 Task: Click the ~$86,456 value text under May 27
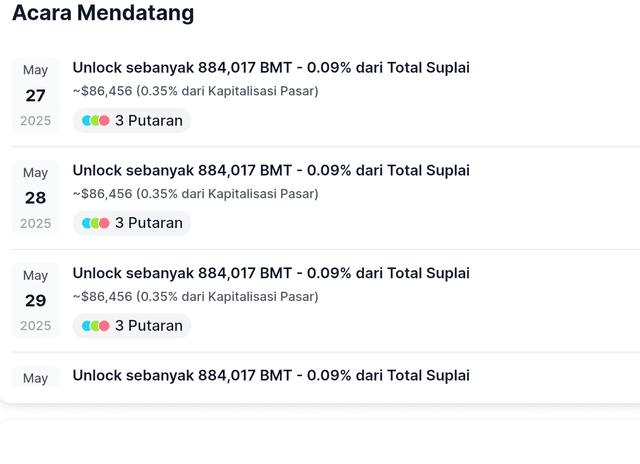click(196, 91)
